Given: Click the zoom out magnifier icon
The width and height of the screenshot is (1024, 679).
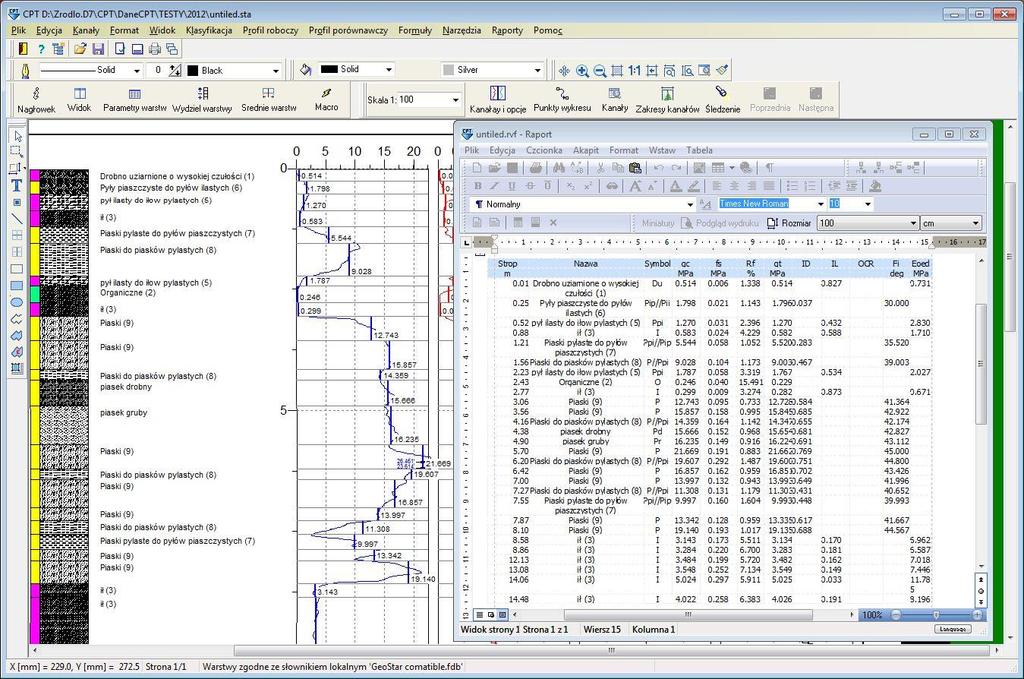Looking at the screenshot, I should pyautogui.click(x=600, y=71).
